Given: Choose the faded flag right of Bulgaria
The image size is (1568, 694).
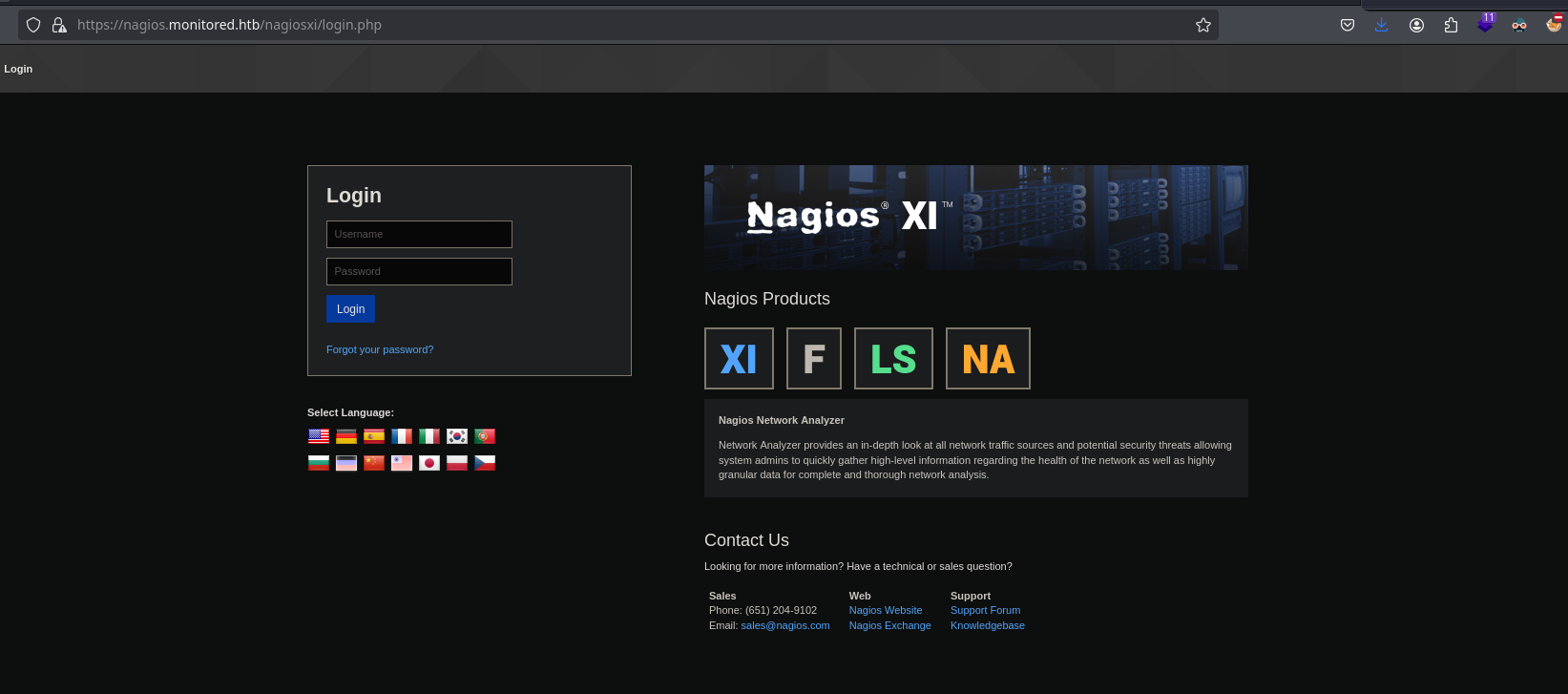Looking at the screenshot, I should [346, 463].
